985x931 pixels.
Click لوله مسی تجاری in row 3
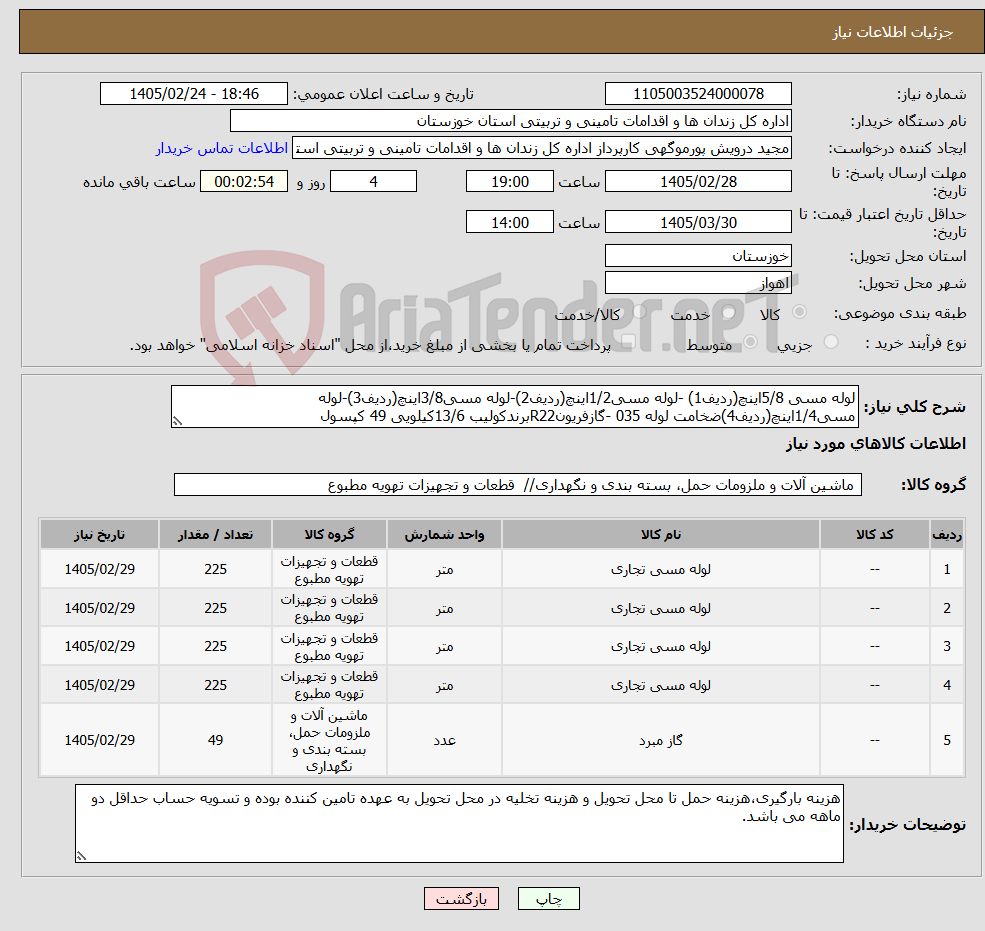point(661,646)
